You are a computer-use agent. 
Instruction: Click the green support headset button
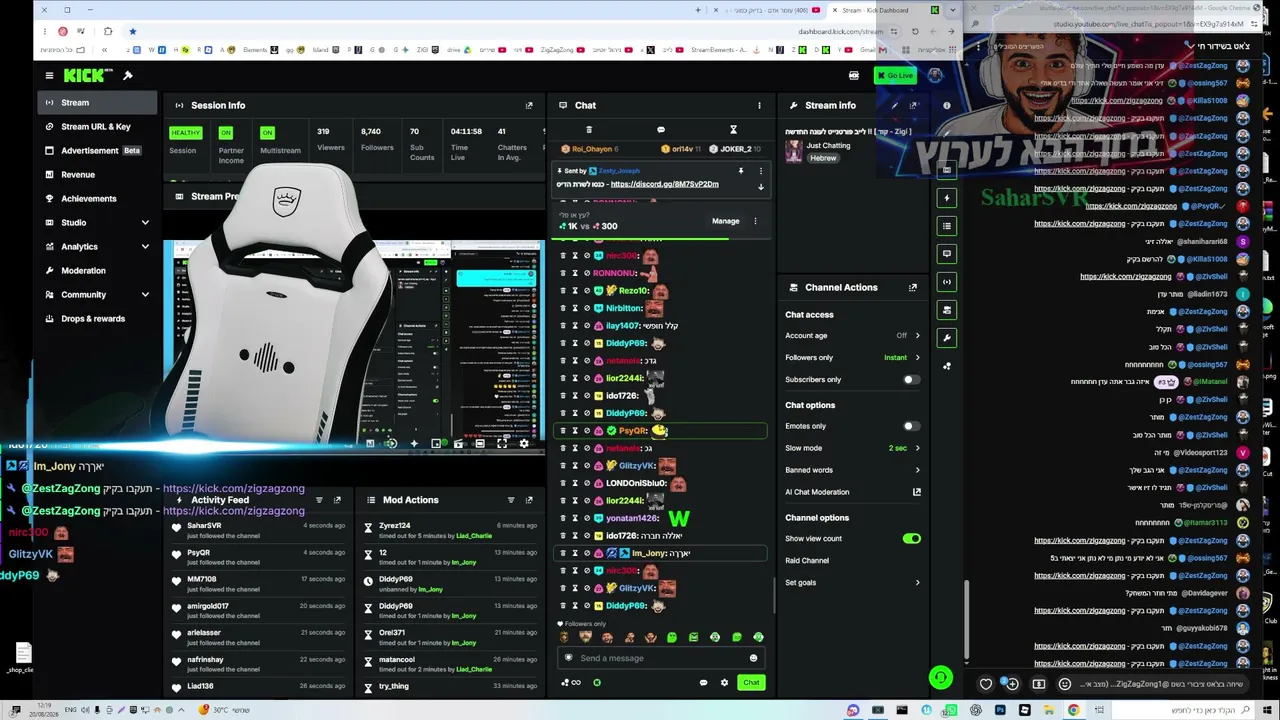click(x=941, y=678)
